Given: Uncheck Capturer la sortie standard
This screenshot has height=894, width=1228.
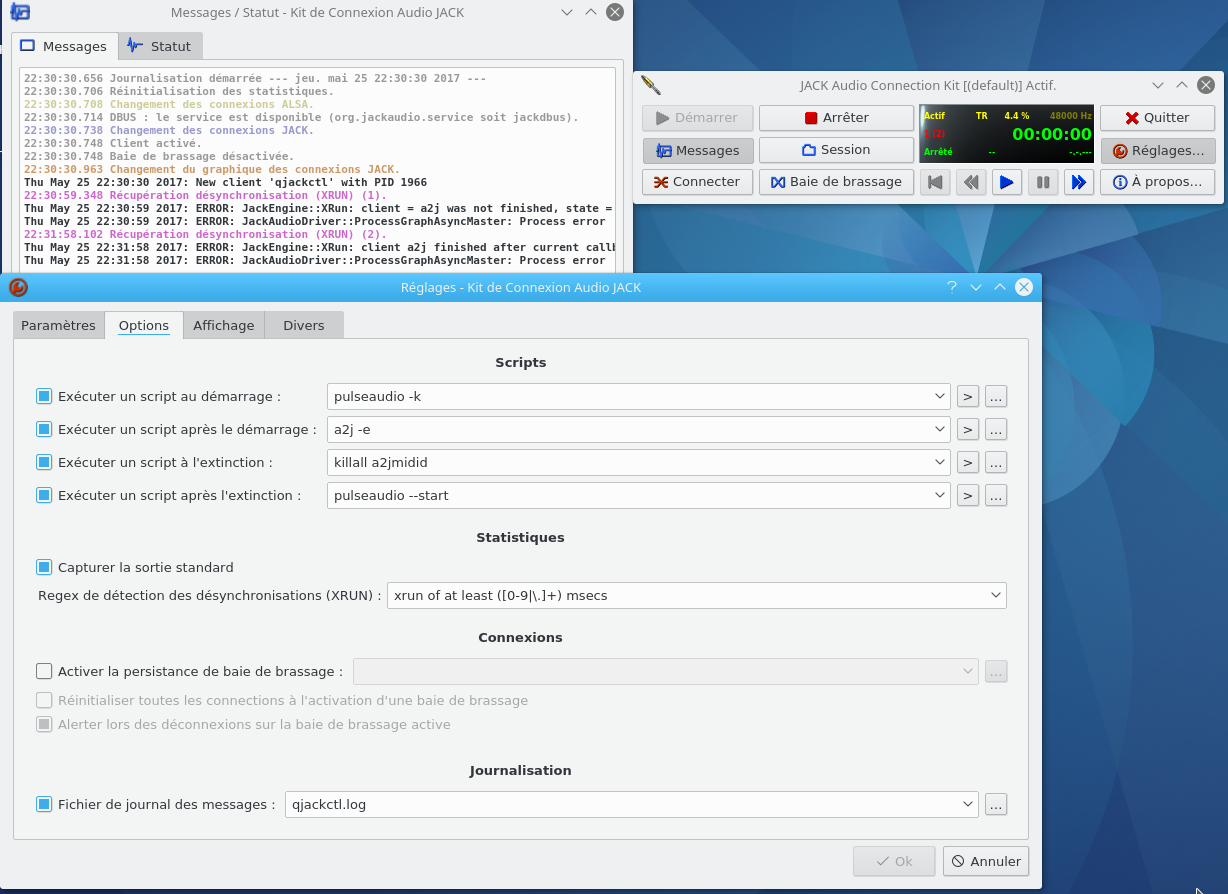Looking at the screenshot, I should point(44,567).
